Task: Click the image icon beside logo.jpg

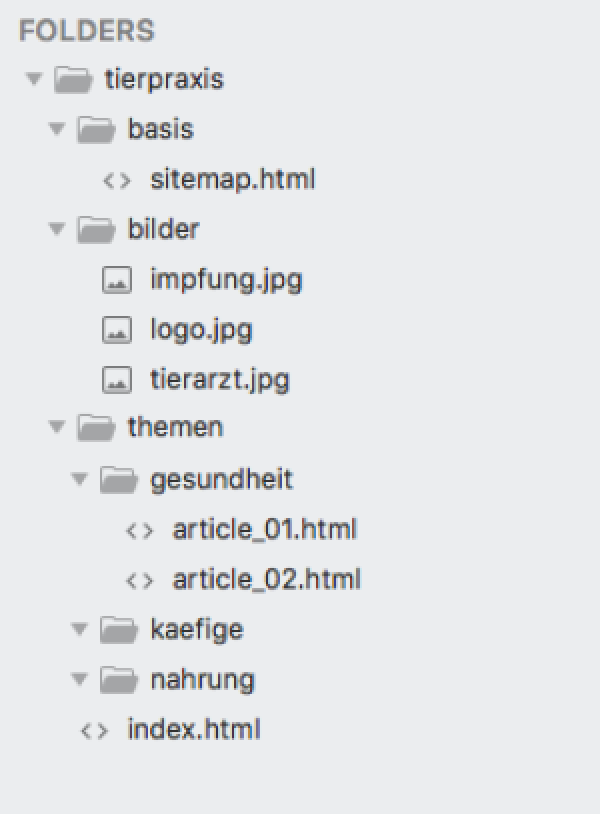Action: pyautogui.click(x=117, y=329)
